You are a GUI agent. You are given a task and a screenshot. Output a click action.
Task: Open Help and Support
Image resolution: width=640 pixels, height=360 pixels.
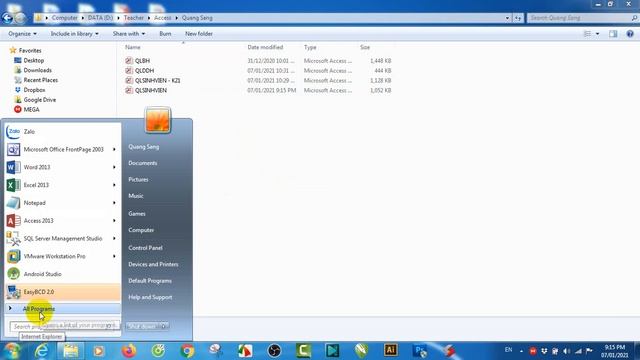(150, 297)
